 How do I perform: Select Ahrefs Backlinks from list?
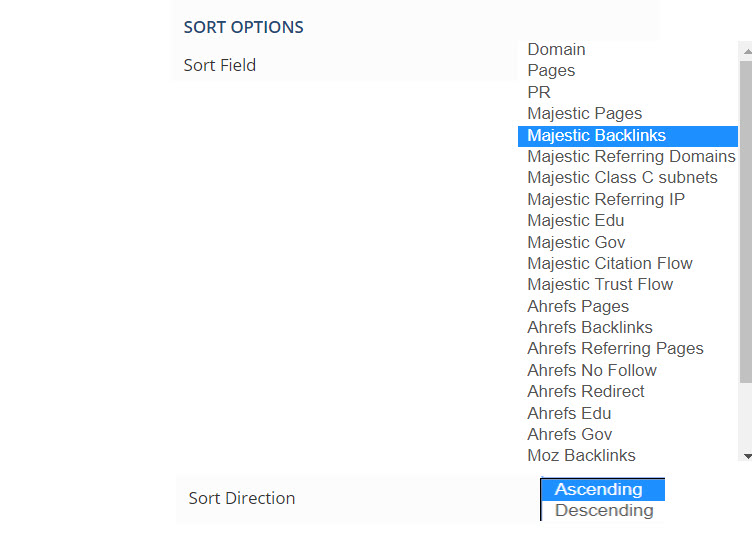tap(590, 327)
